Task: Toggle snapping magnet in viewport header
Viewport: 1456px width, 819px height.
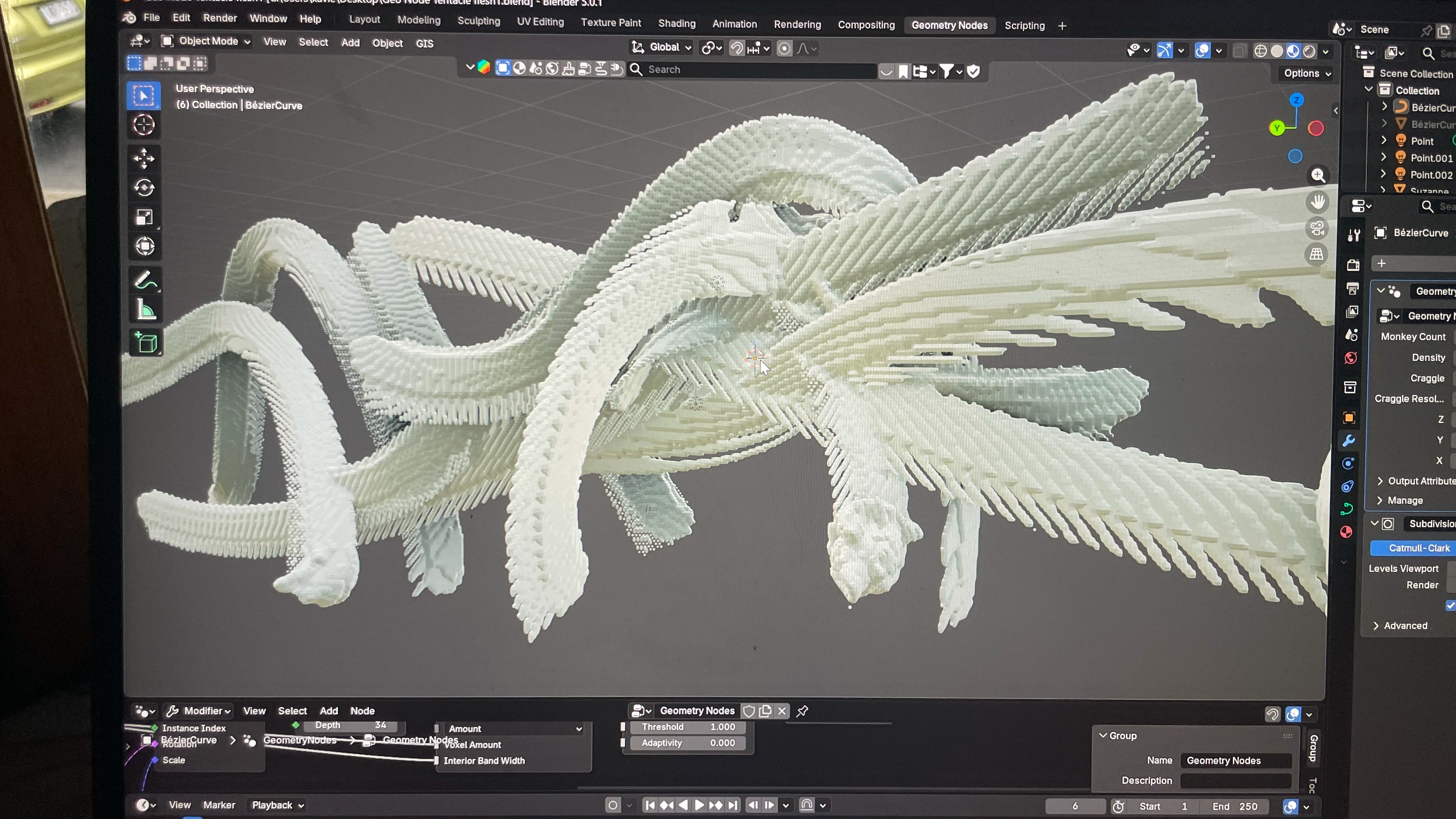Action: click(736, 49)
